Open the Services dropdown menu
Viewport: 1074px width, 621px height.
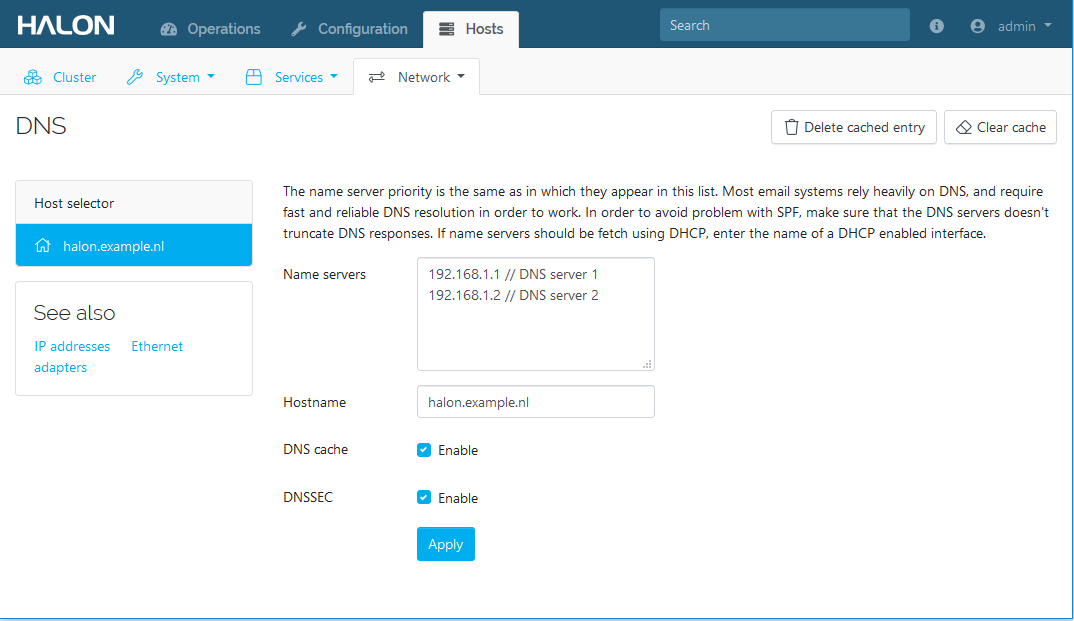292,77
